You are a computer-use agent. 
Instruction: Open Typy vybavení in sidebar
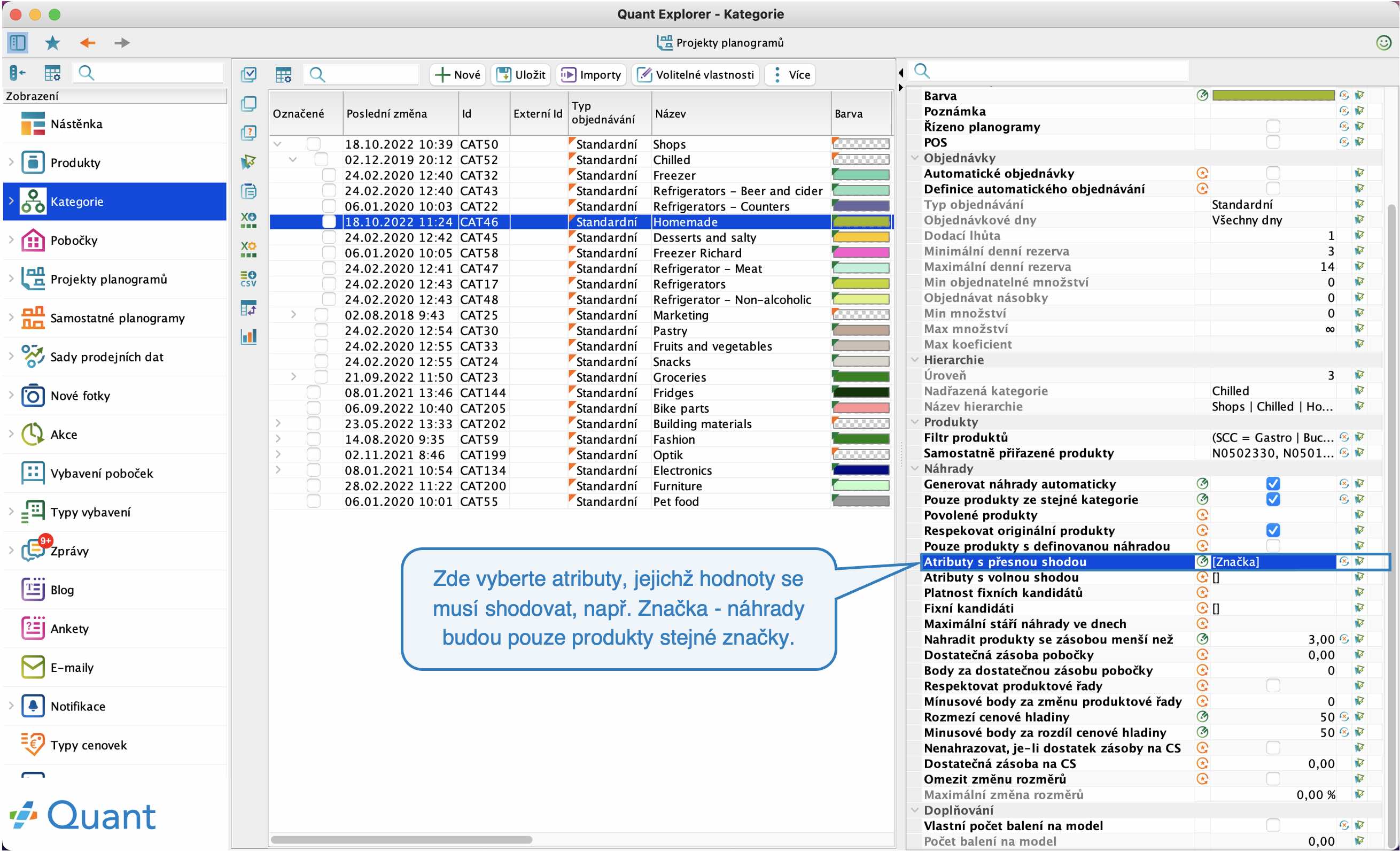(x=114, y=512)
